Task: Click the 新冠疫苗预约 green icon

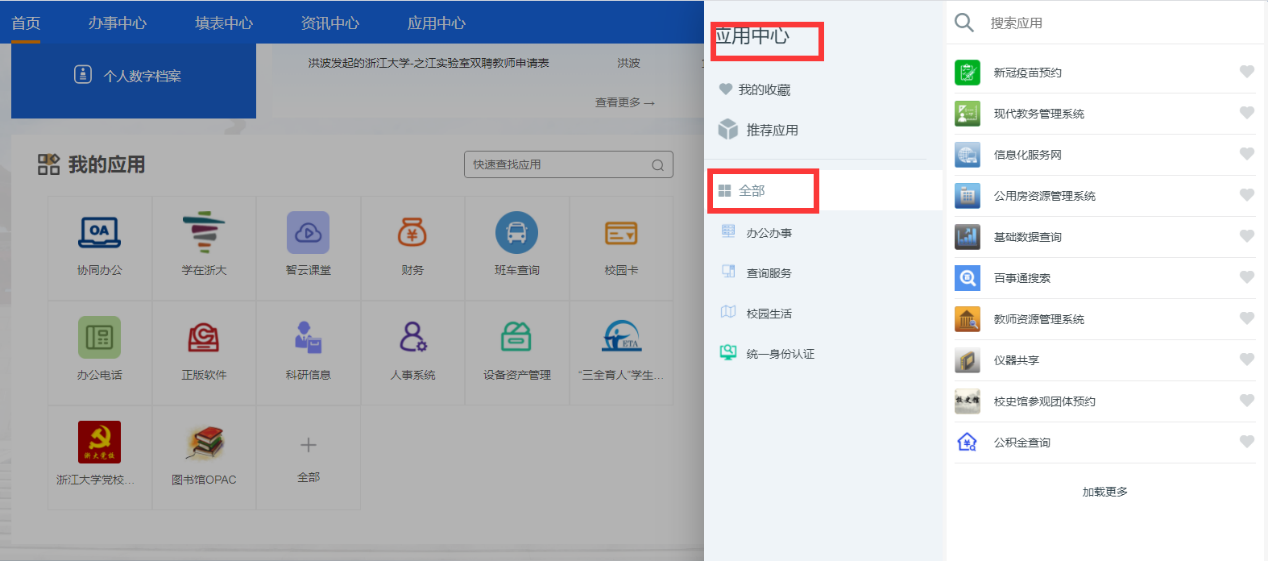Action: point(967,72)
